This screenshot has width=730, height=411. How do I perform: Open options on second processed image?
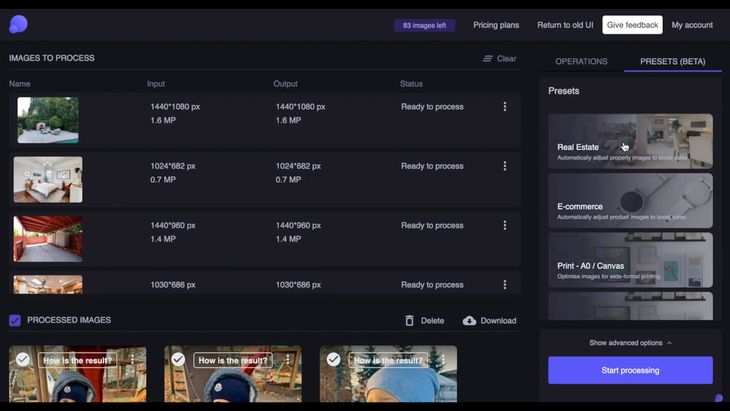point(288,359)
